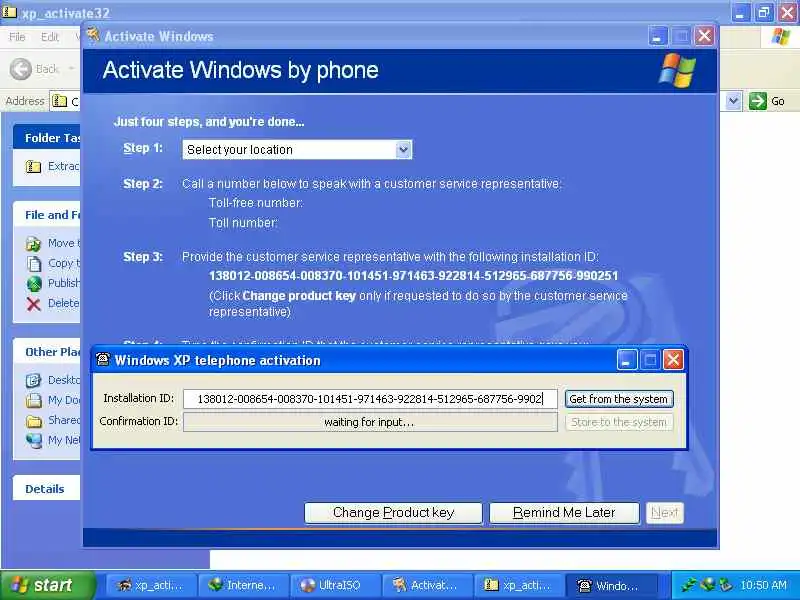Minimize the xp_activate32 explorer window
Screen dimensions: 800x600
click(740, 12)
